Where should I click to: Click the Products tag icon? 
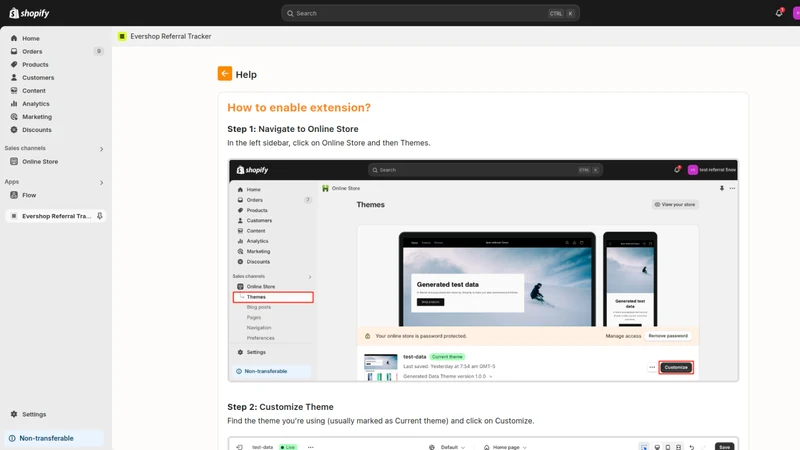14,64
